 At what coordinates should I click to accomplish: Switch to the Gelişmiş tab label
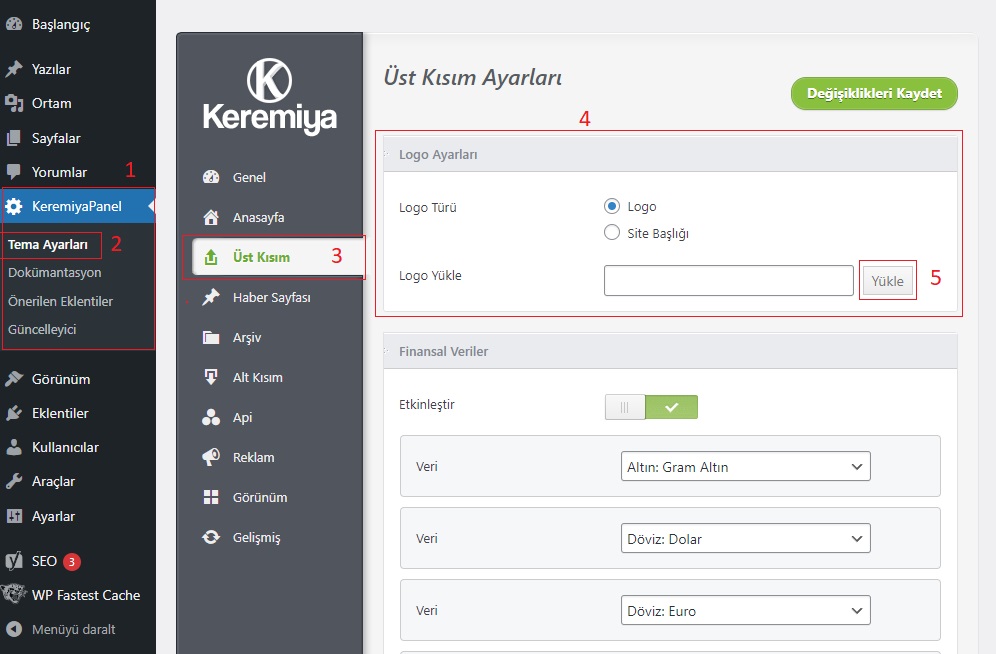257,537
